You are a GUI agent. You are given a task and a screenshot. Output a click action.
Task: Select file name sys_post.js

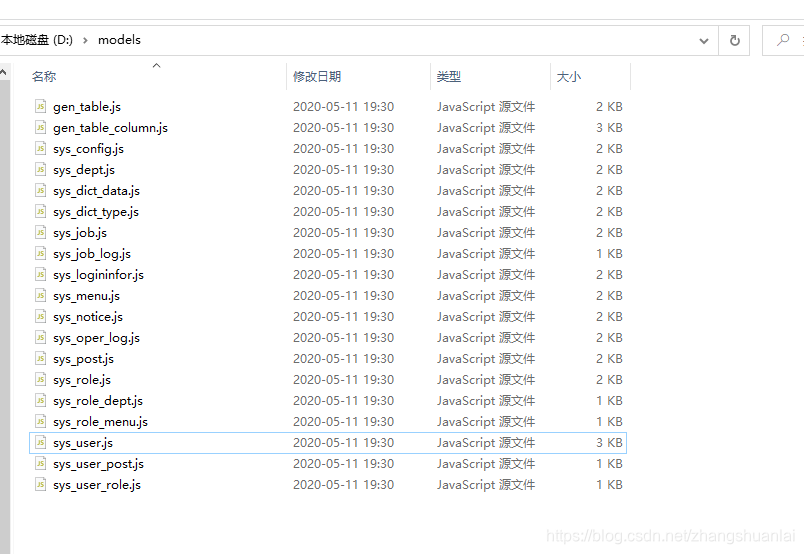coord(83,359)
